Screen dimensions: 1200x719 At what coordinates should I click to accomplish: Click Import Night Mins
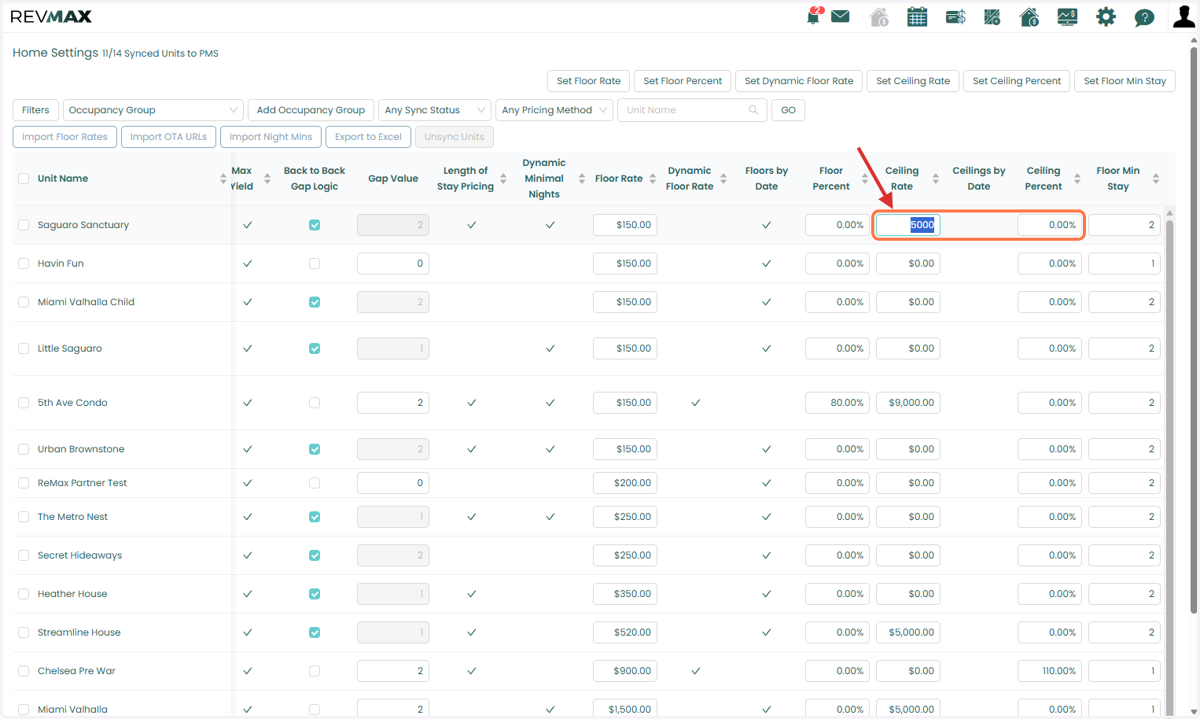[x=271, y=137]
